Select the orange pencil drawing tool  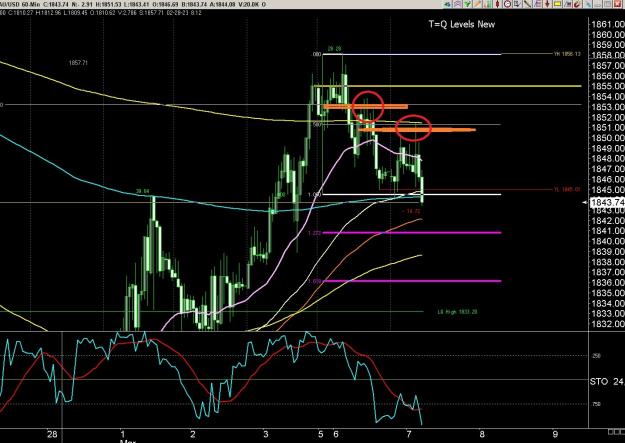coord(478,4)
